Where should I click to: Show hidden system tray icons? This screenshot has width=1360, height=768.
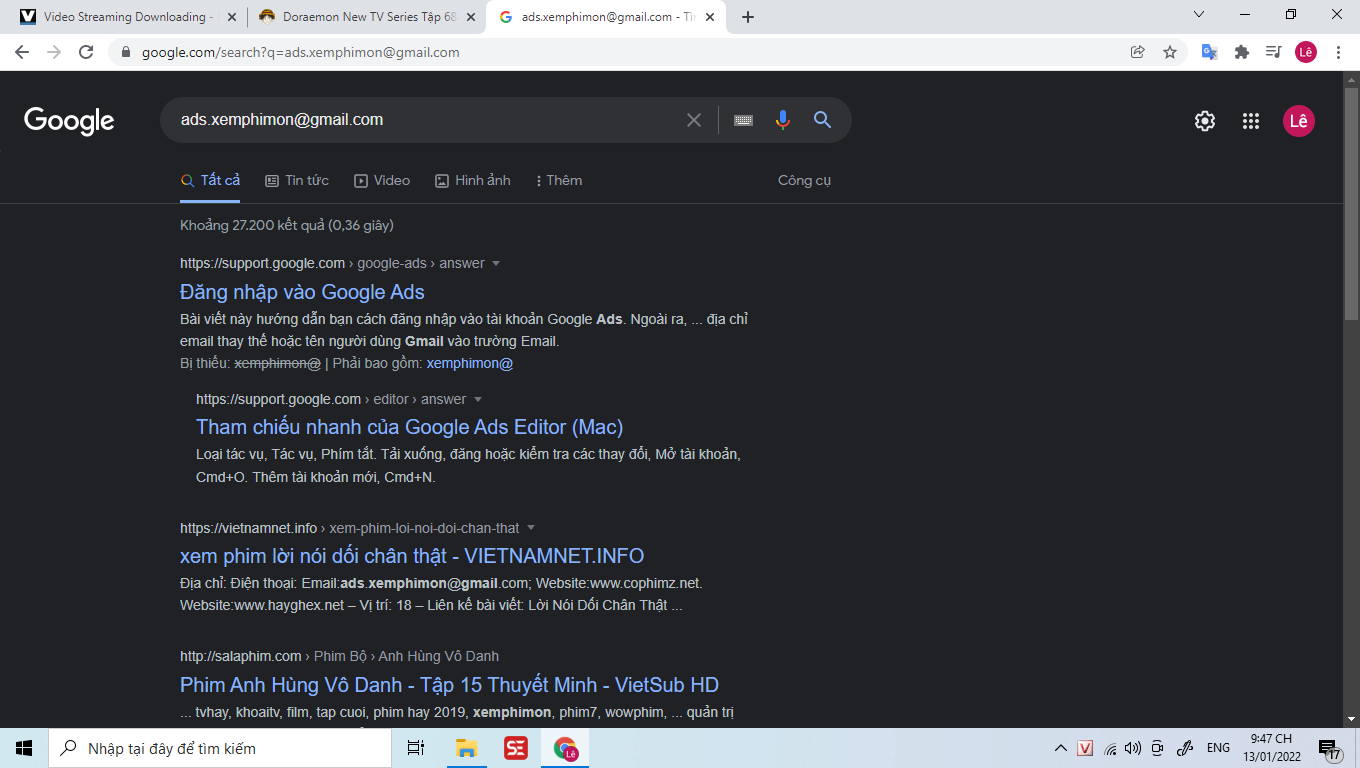(x=1061, y=748)
